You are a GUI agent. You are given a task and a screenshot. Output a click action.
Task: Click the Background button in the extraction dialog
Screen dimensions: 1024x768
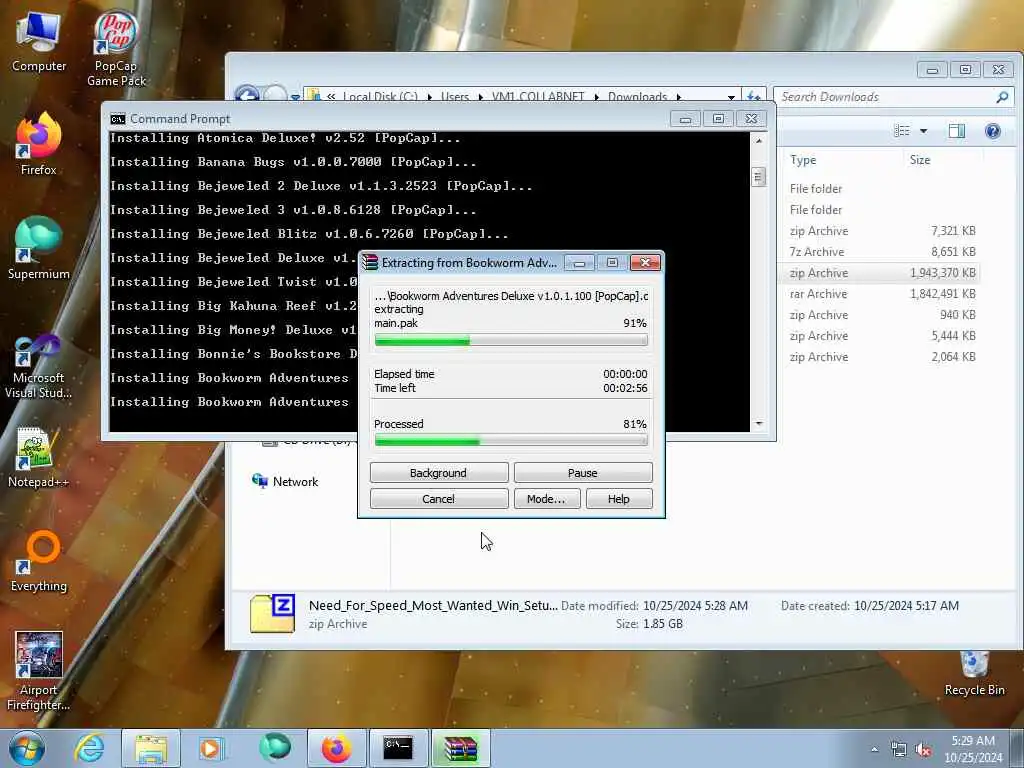[439, 473]
